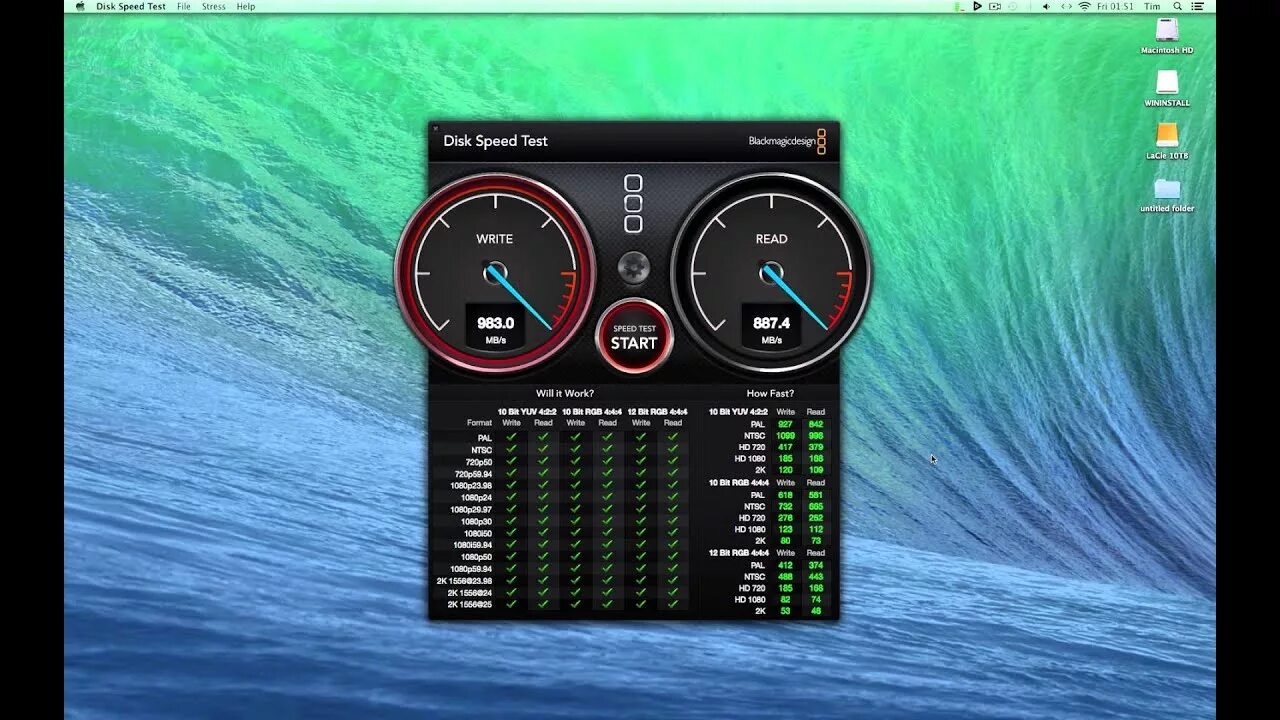The height and width of the screenshot is (720, 1280).
Task: Click the "Will it Work?" heading
Action: pyautogui.click(x=565, y=393)
